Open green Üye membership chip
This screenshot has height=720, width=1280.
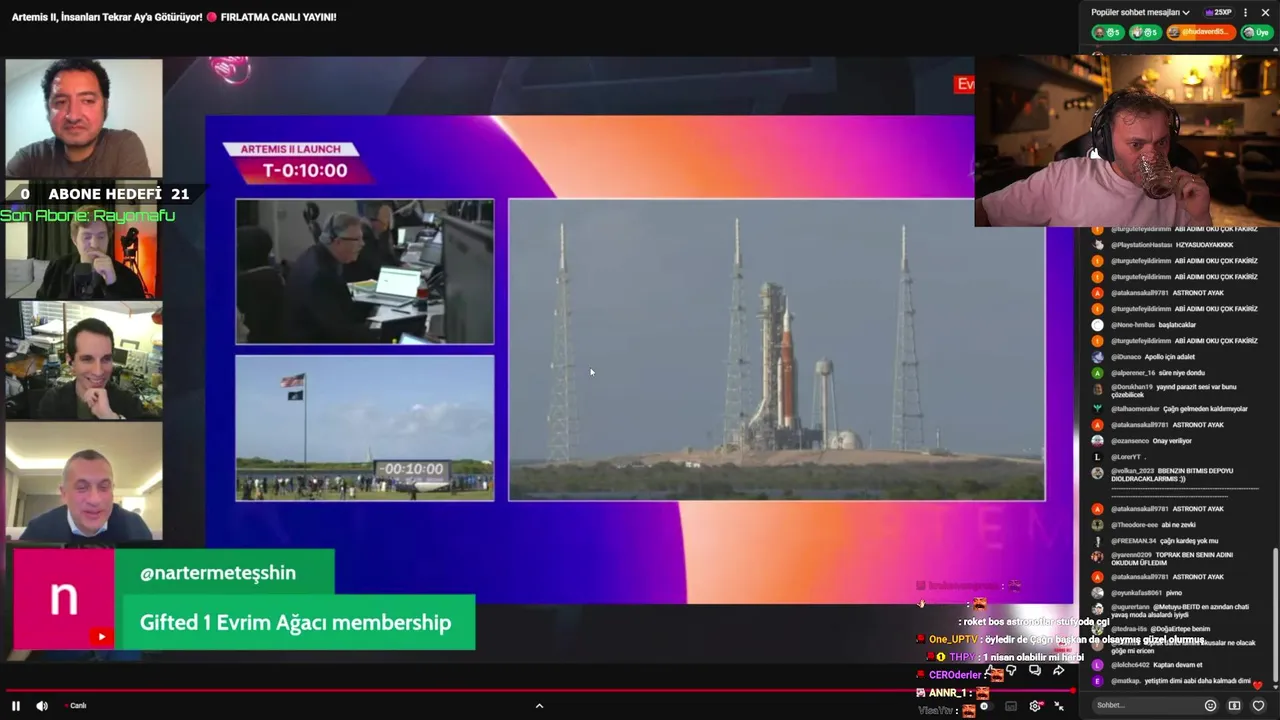point(1255,33)
